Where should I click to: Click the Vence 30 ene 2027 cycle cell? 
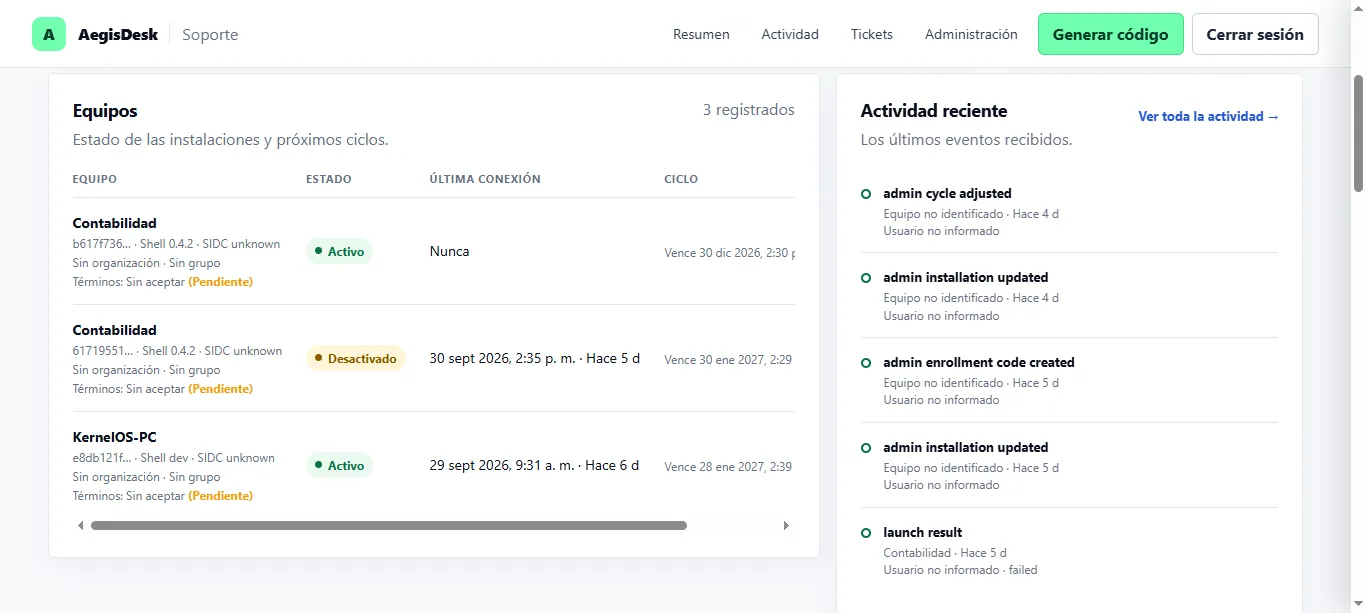pos(729,359)
